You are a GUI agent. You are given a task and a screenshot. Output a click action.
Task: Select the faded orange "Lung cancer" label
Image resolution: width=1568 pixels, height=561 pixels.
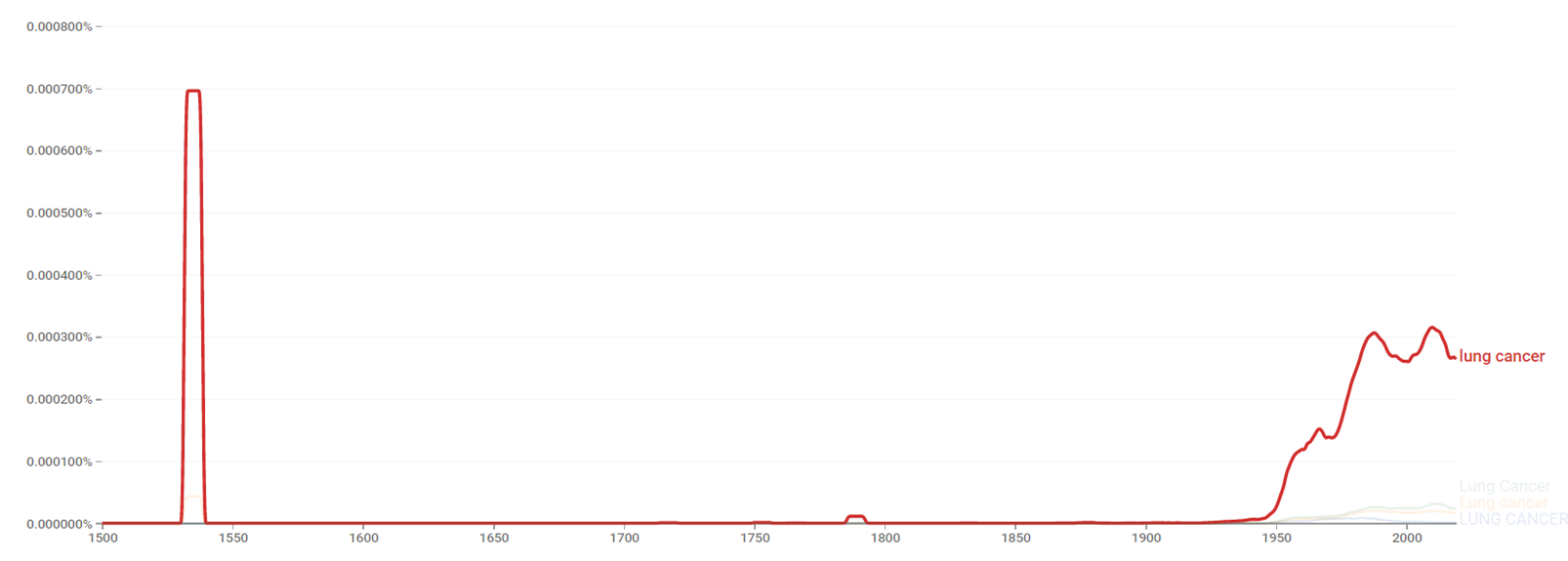[x=1504, y=502]
